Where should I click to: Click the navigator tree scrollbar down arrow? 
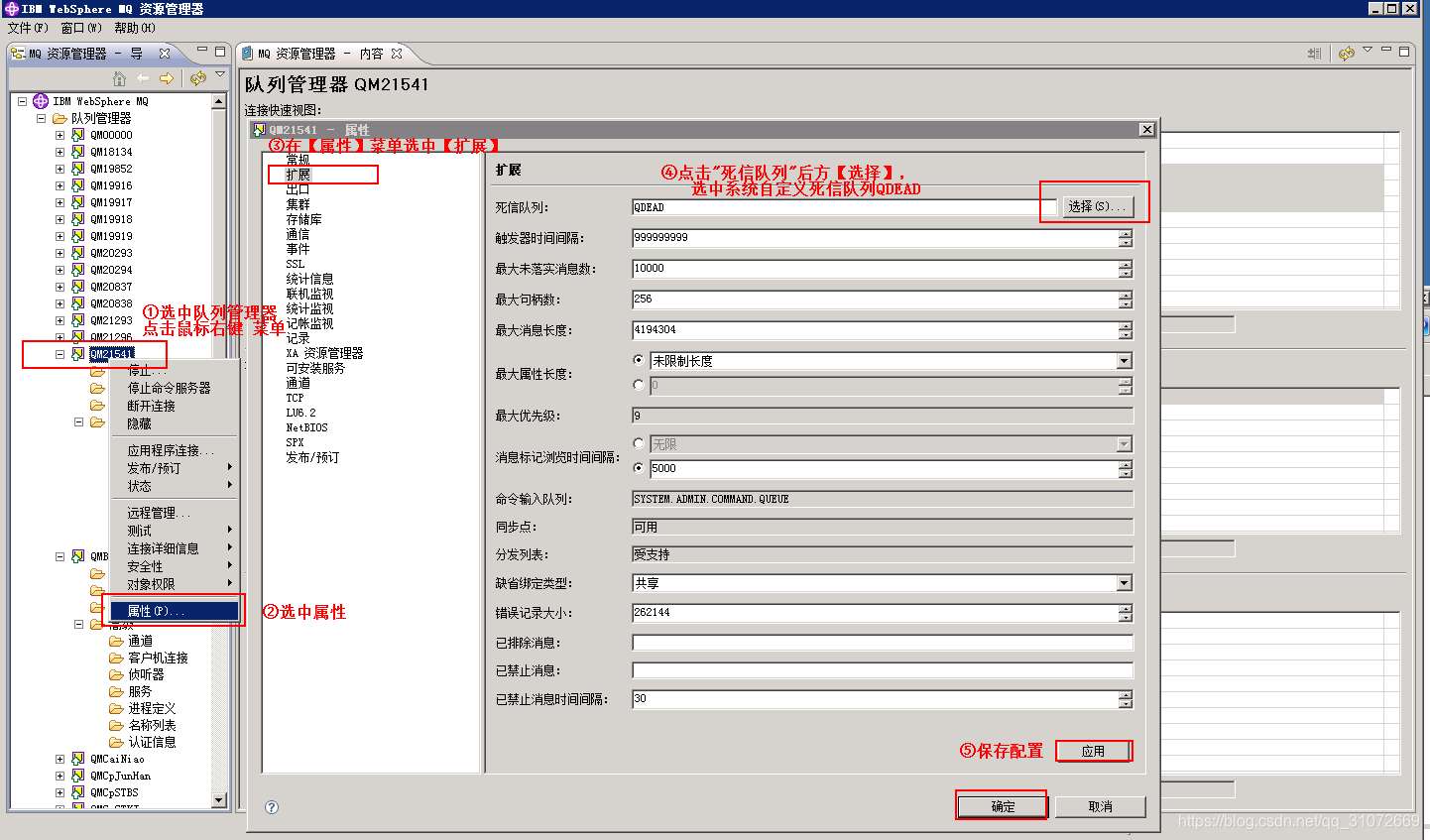pos(219,799)
